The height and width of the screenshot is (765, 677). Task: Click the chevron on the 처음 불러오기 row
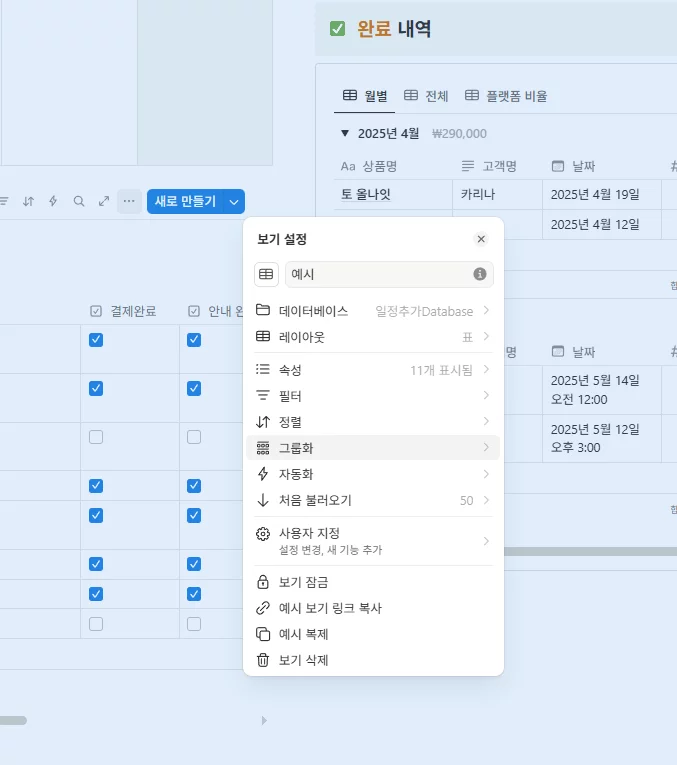click(486, 500)
